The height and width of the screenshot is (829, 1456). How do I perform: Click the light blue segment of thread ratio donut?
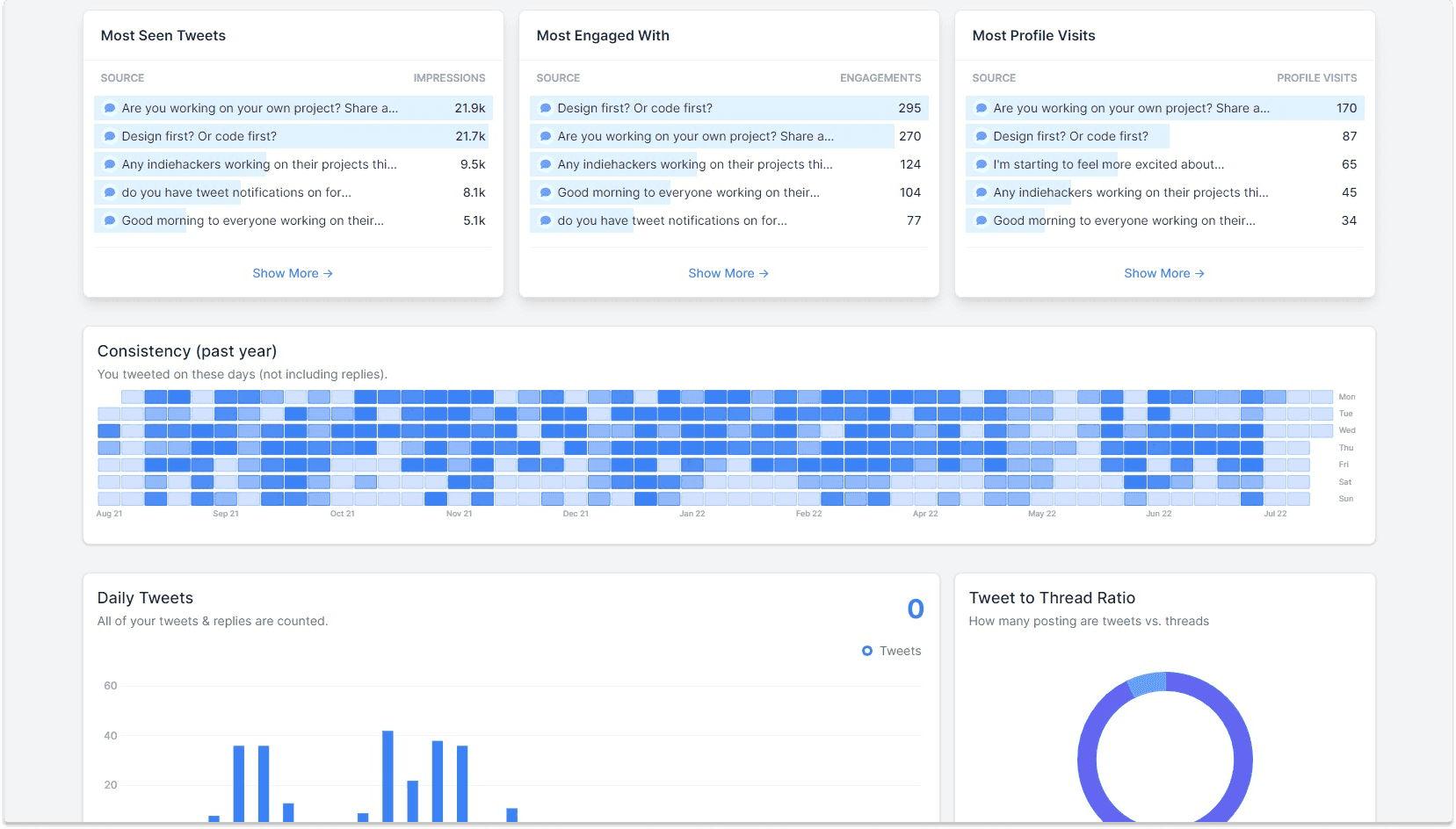click(x=1147, y=684)
